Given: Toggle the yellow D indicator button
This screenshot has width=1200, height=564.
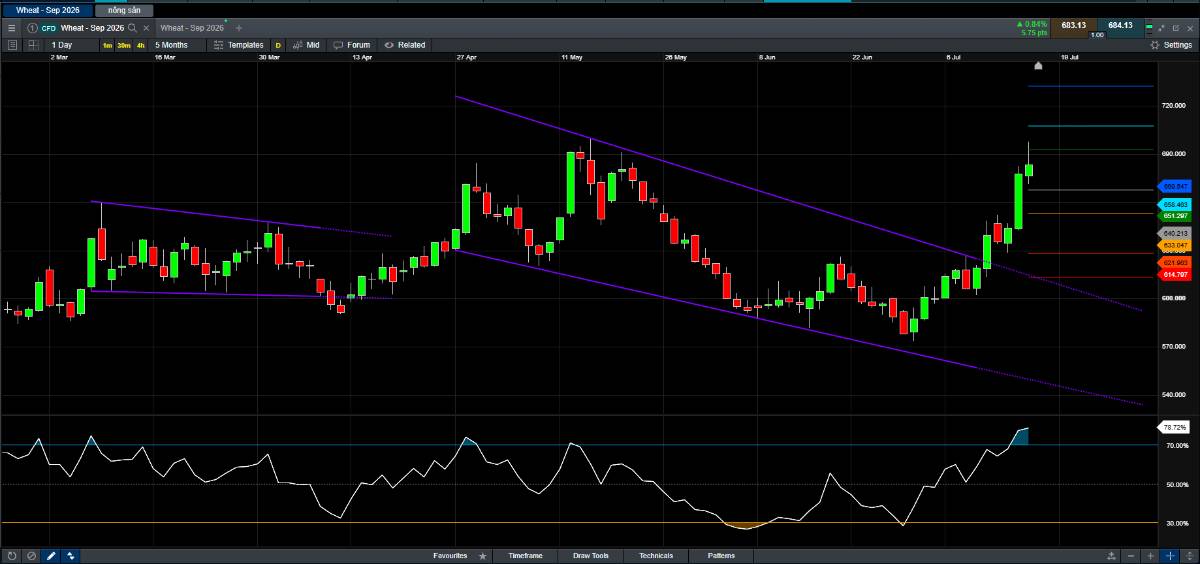Looking at the screenshot, I should tap(277, 45).
